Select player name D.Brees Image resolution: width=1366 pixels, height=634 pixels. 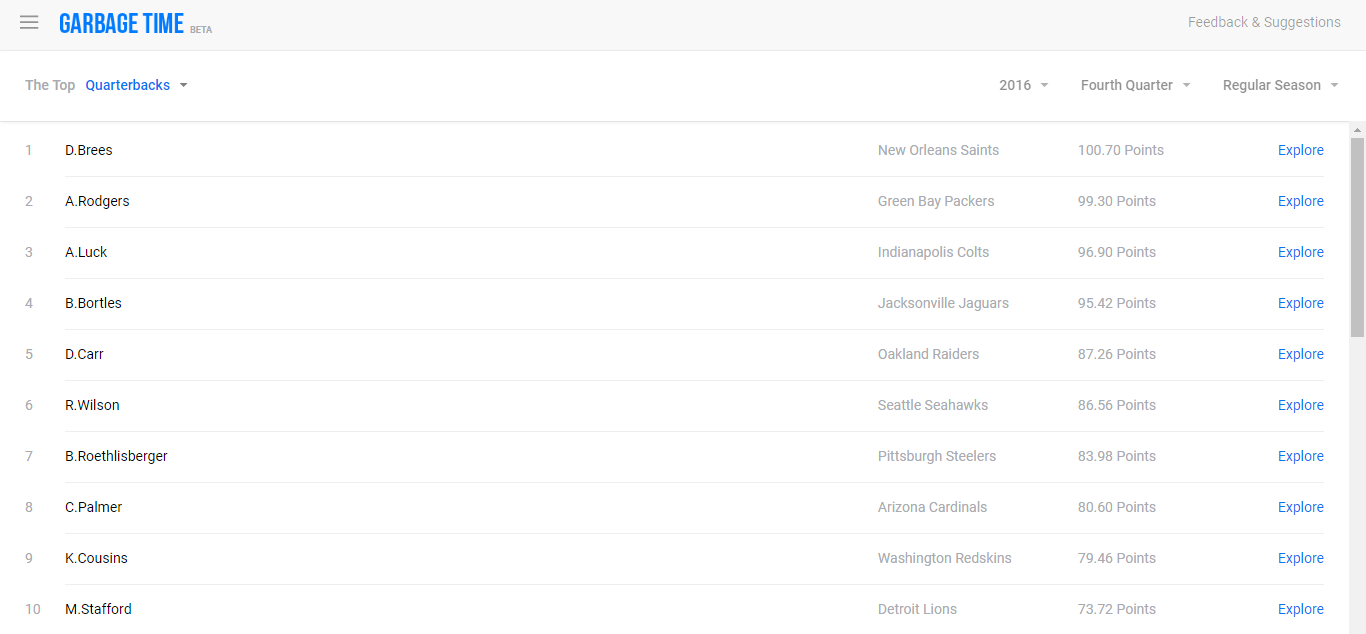[89, 150]
